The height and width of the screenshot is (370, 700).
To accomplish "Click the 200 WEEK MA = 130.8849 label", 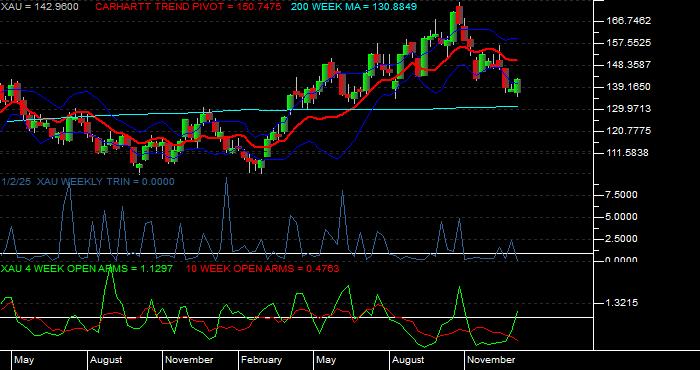I will (x=354, y=7).
